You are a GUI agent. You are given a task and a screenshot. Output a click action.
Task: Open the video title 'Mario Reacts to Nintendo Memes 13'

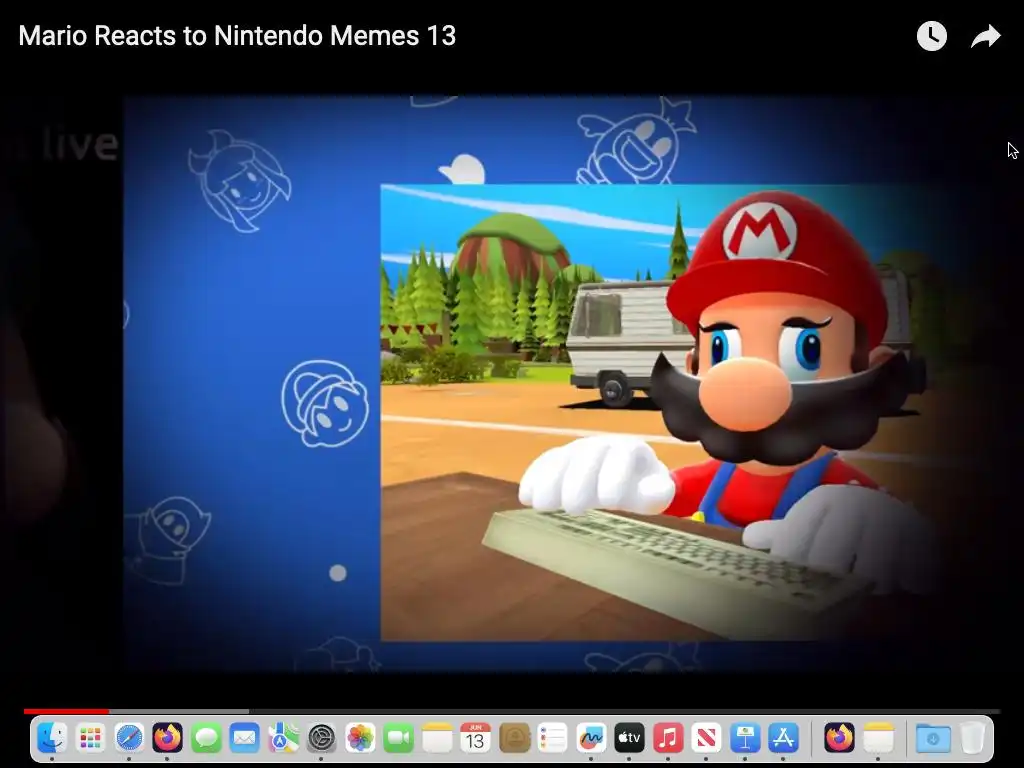pyautogui.click(x=237, y=36)
